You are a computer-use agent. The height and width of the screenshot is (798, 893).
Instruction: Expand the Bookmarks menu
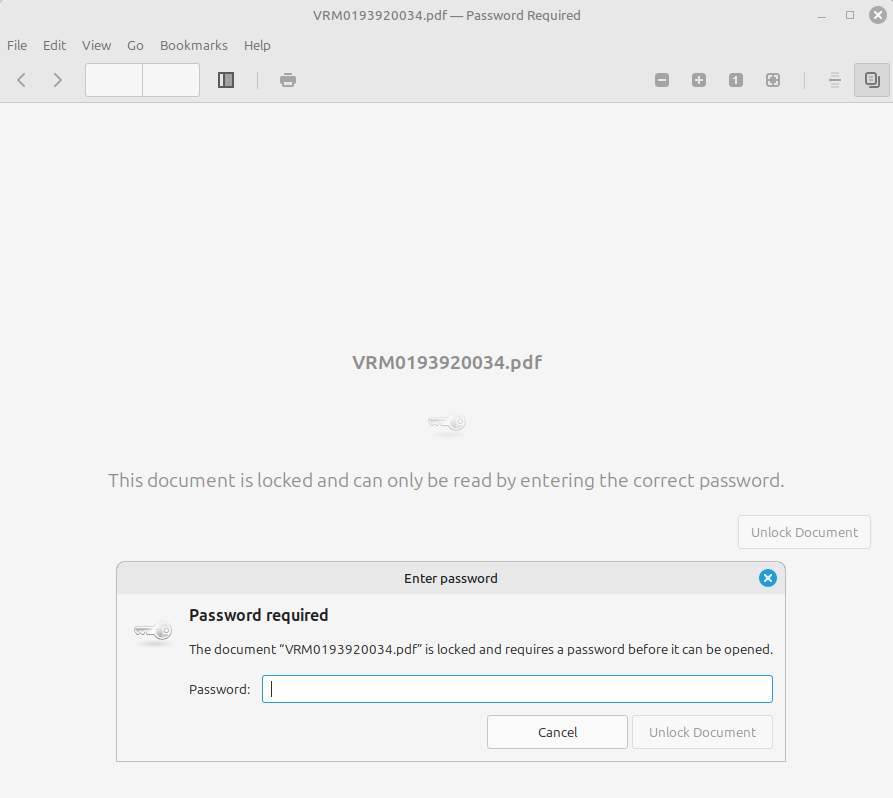click(x=193, y=45)
